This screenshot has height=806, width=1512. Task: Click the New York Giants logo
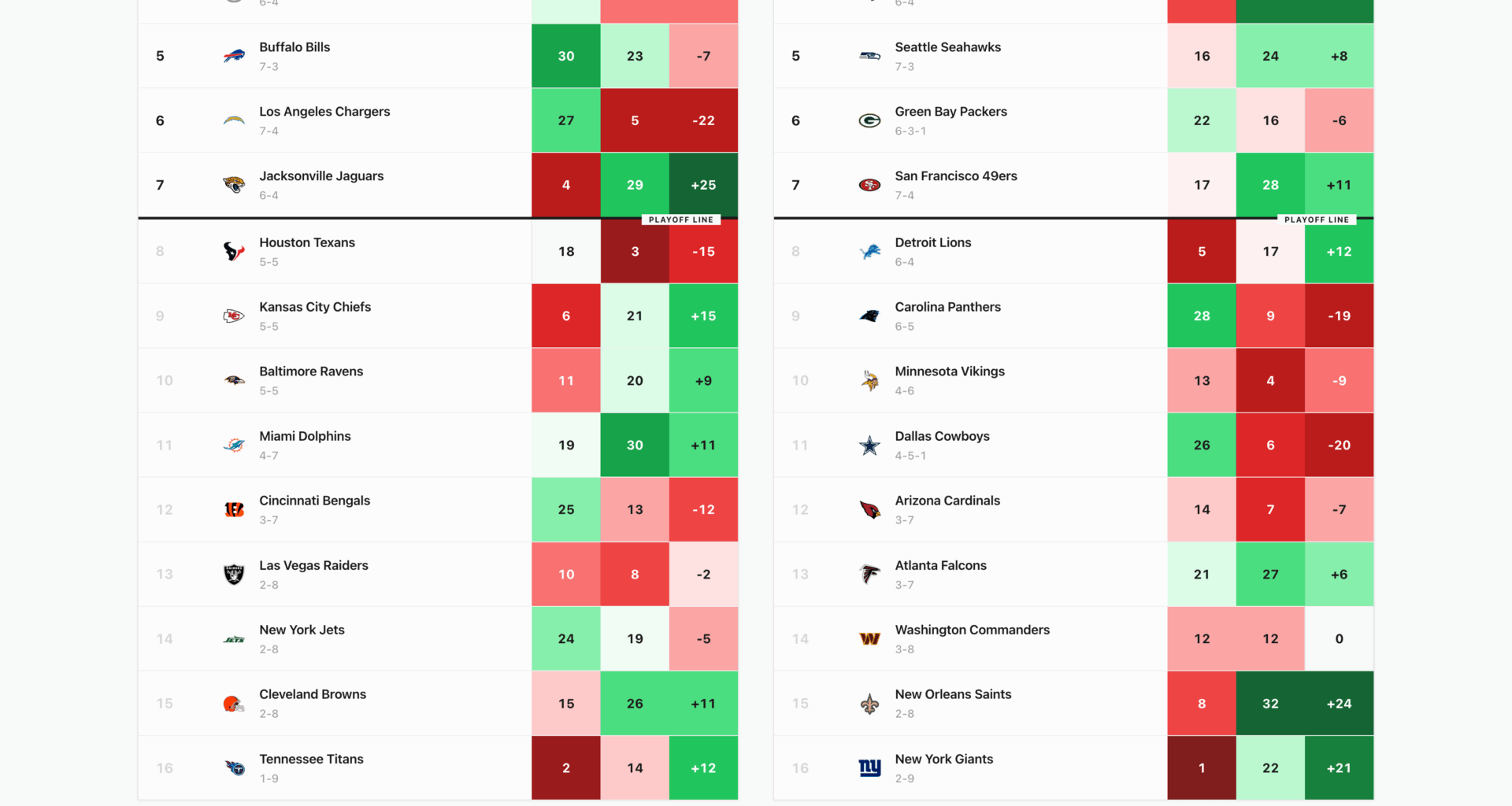869,767
